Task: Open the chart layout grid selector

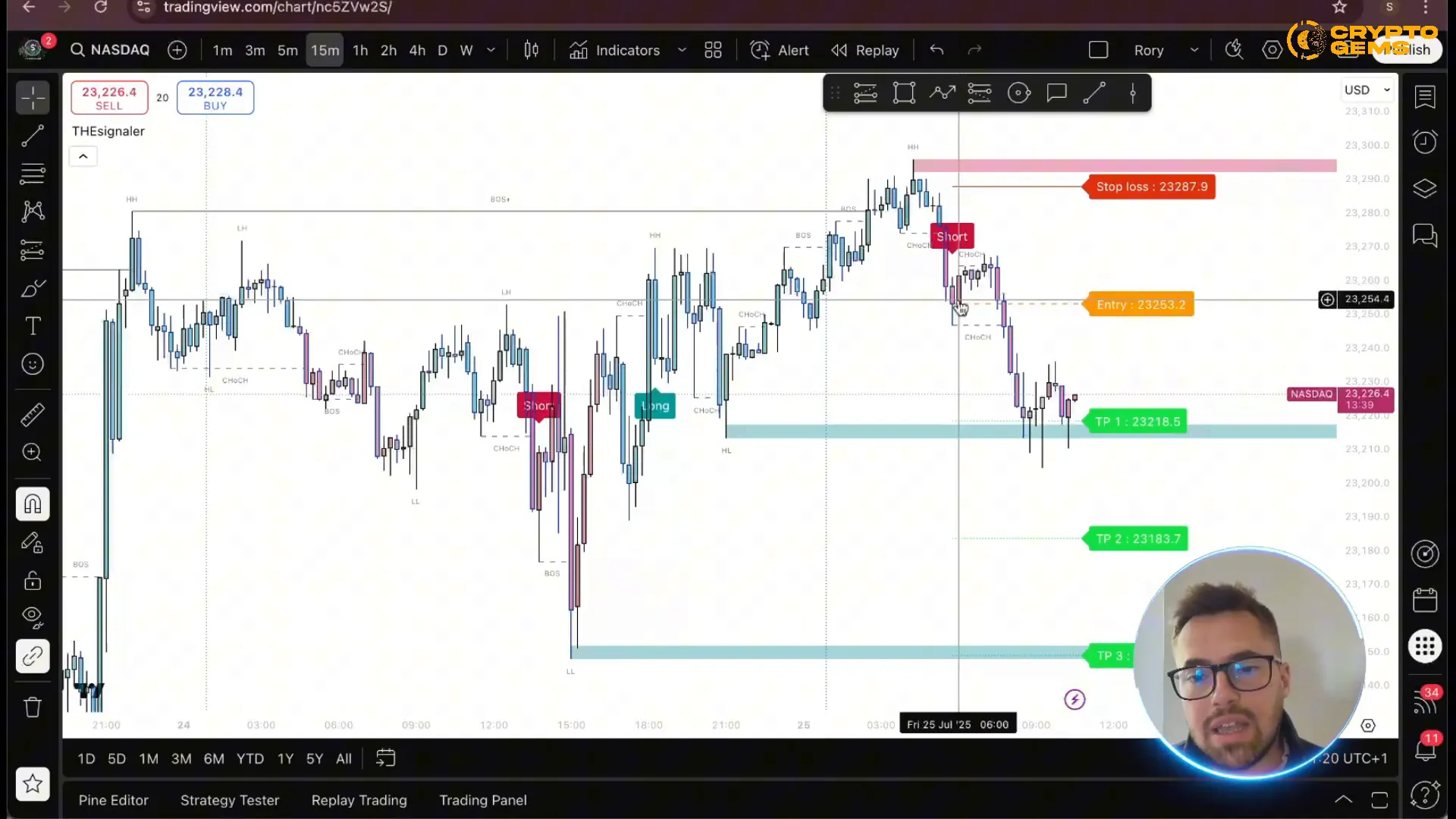Action: [713, 50]
